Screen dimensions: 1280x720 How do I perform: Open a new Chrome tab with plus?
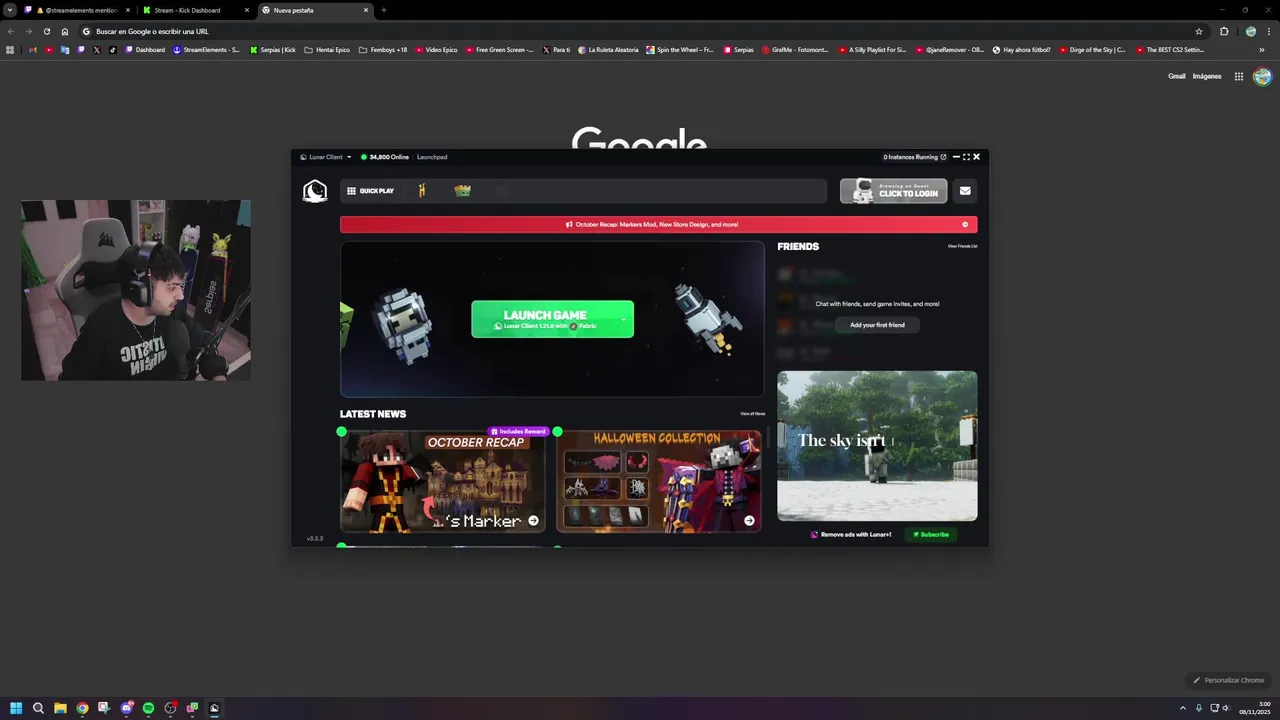pos(384,10)
